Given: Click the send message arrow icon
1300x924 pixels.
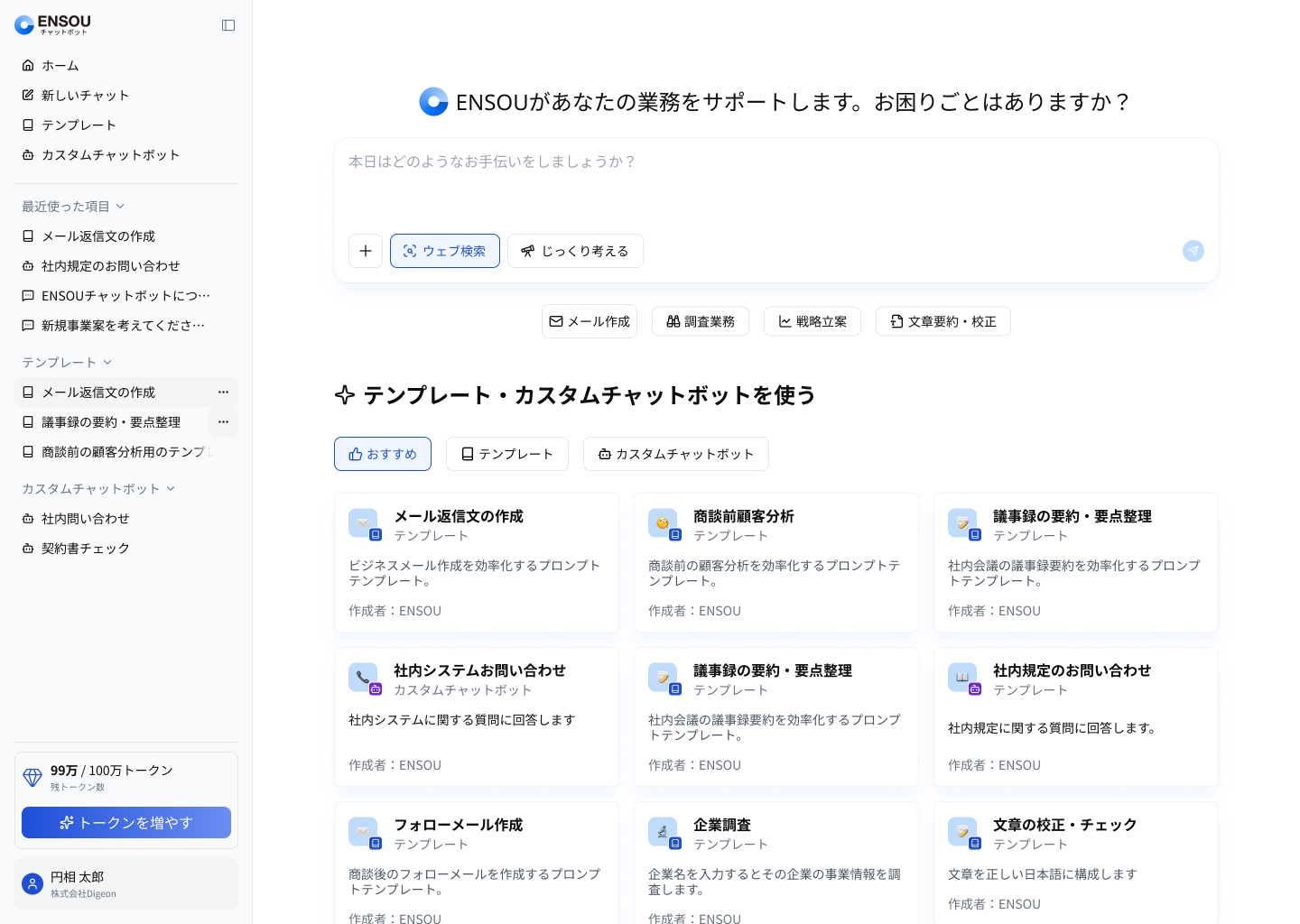Looking at the screenshot, I should point(1193,251).
